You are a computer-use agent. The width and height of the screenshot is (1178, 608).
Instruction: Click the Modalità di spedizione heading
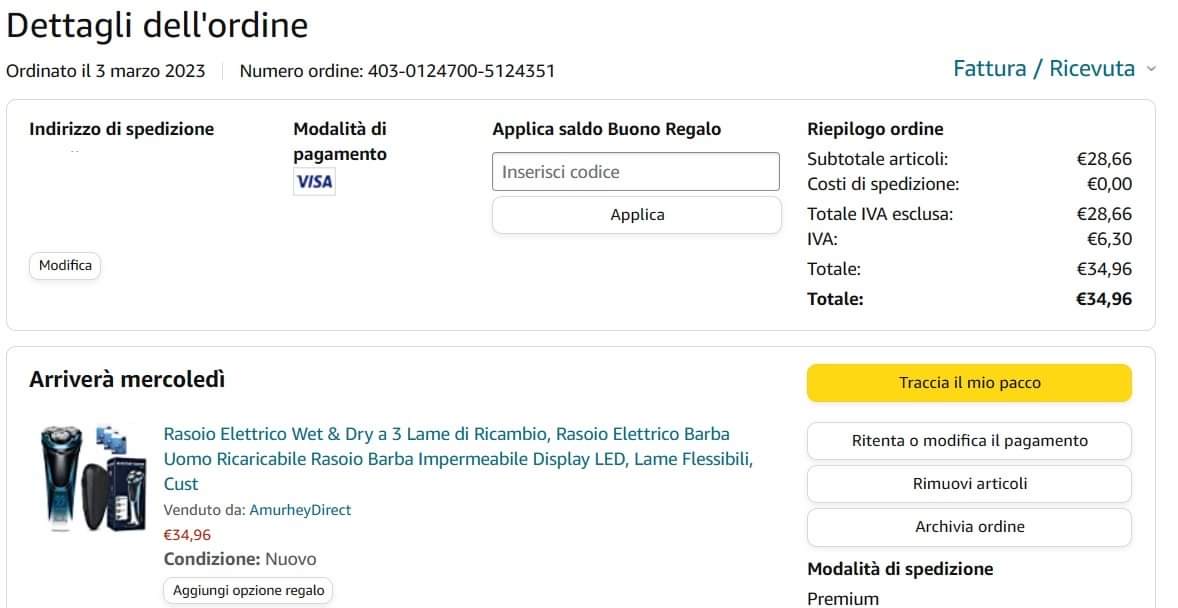(900, 569)
